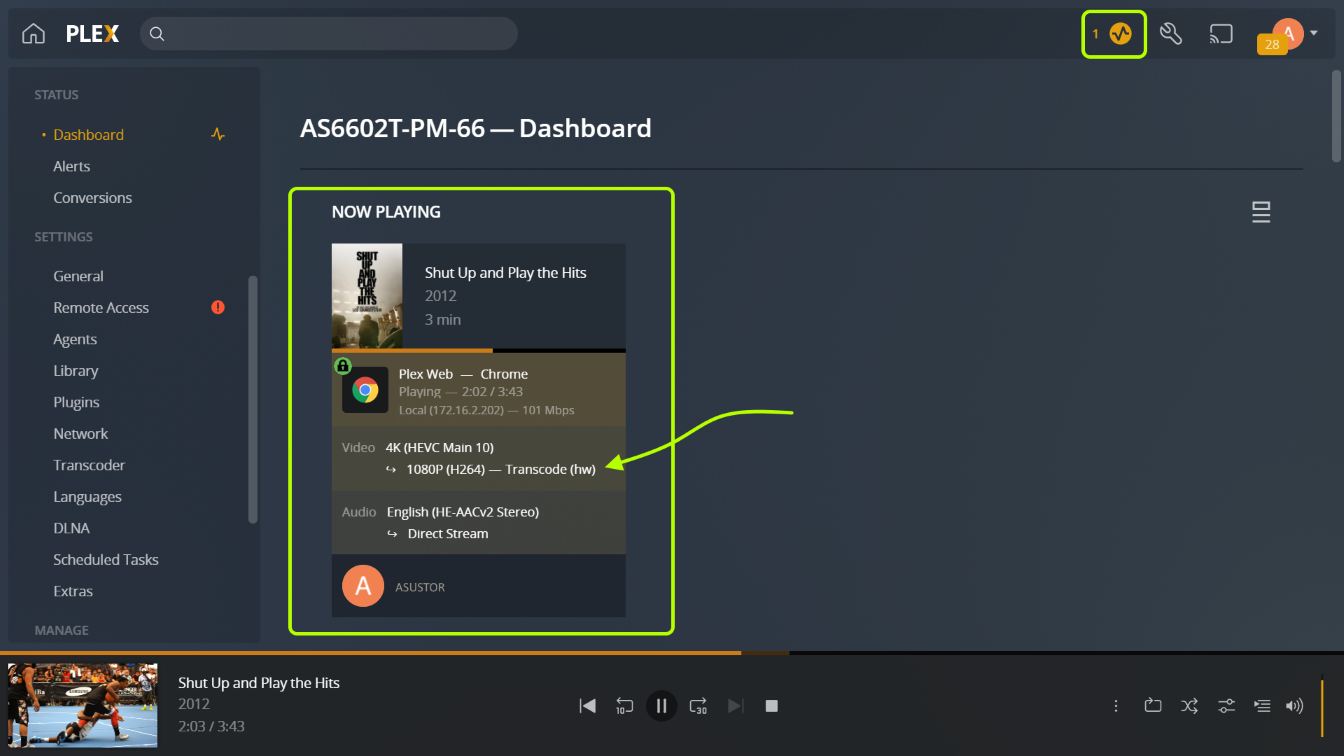Viewport: 1344px width, 756px height.
Task: Open the player more options dots
Action: (1116, 706)
